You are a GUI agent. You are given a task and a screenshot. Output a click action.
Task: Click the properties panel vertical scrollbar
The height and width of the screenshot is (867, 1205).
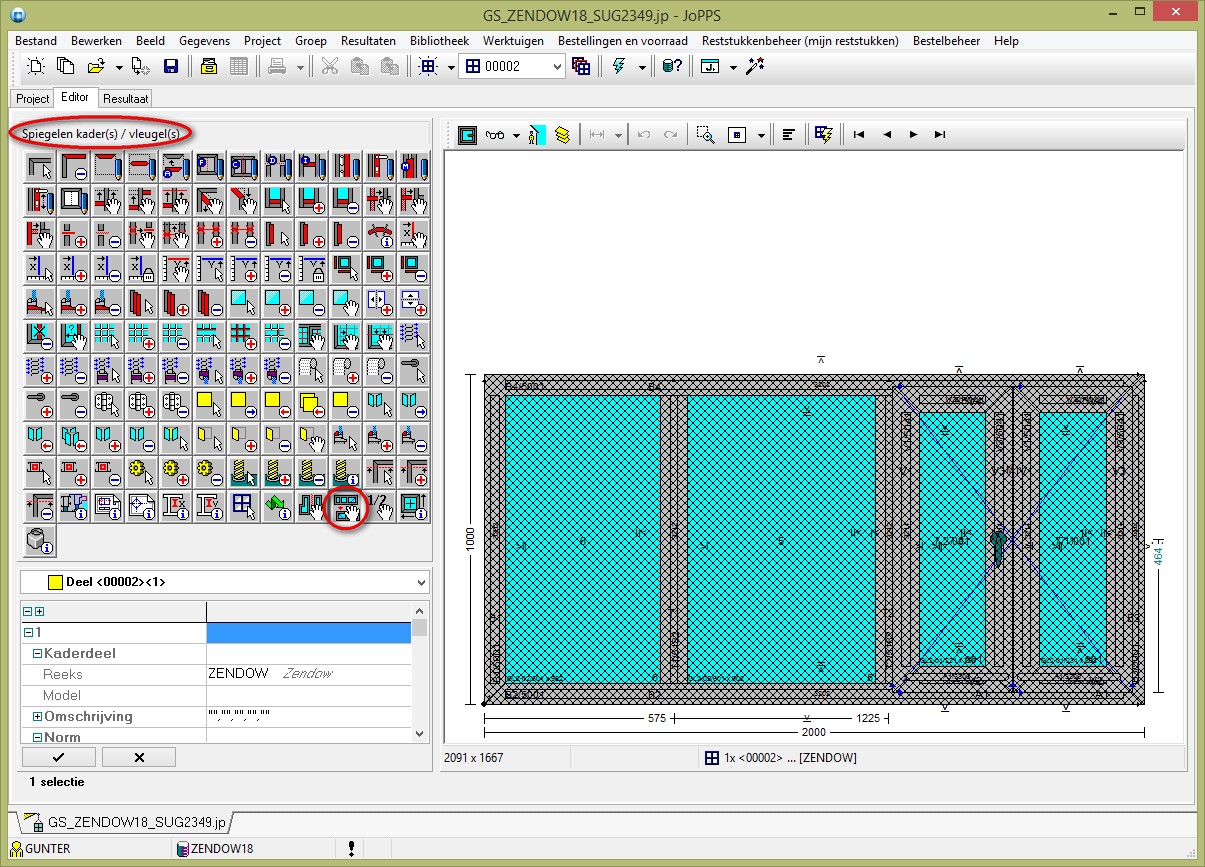[420, 672]
